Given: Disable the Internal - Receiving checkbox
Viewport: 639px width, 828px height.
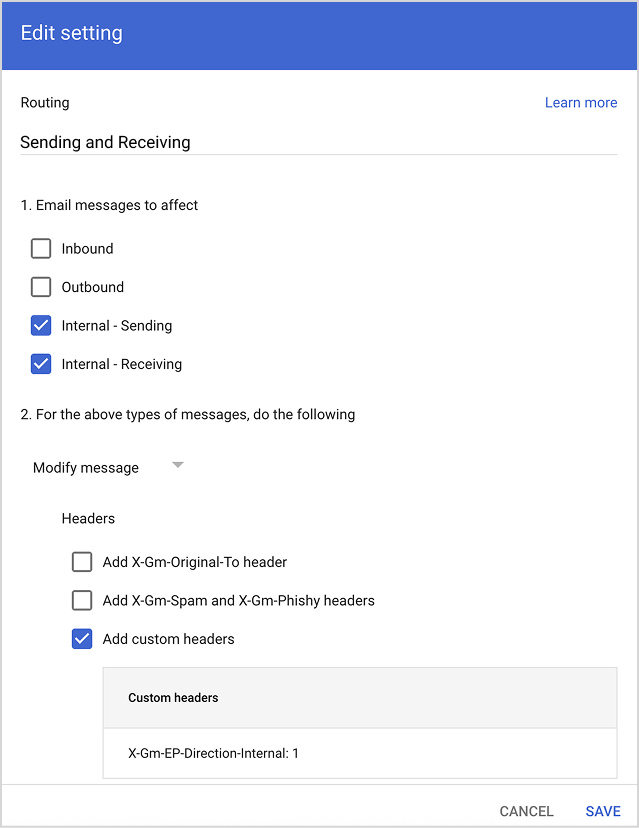Looking at the screenshot, I should (41, 364).
